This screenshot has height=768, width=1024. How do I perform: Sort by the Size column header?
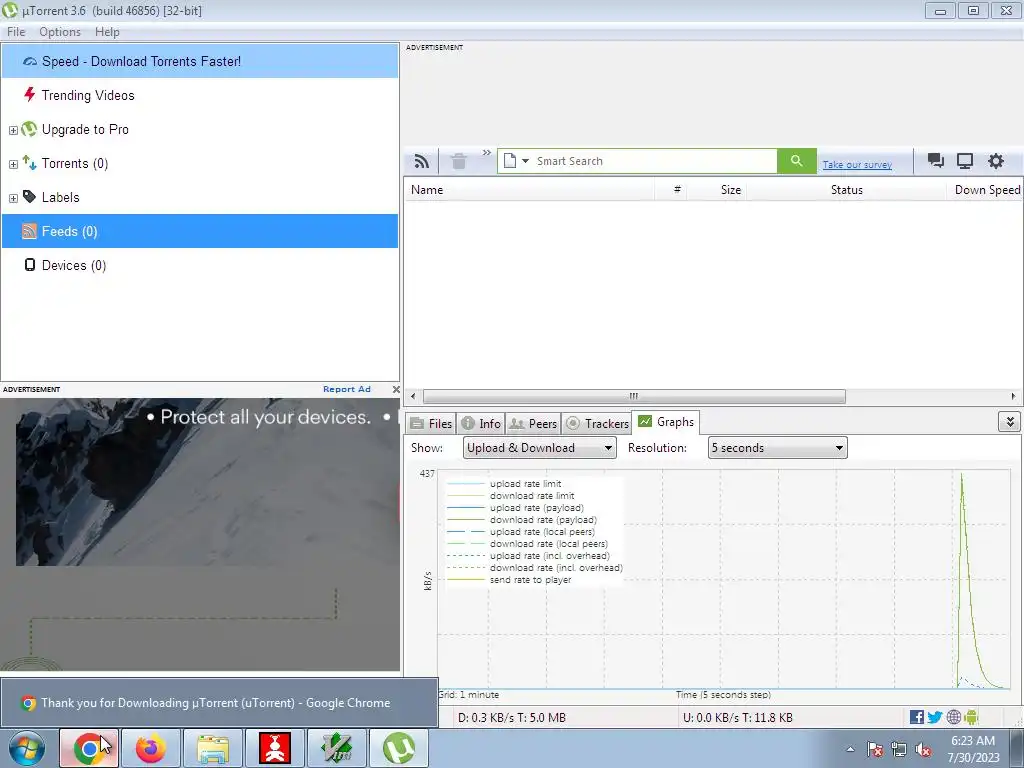(716, 190)
